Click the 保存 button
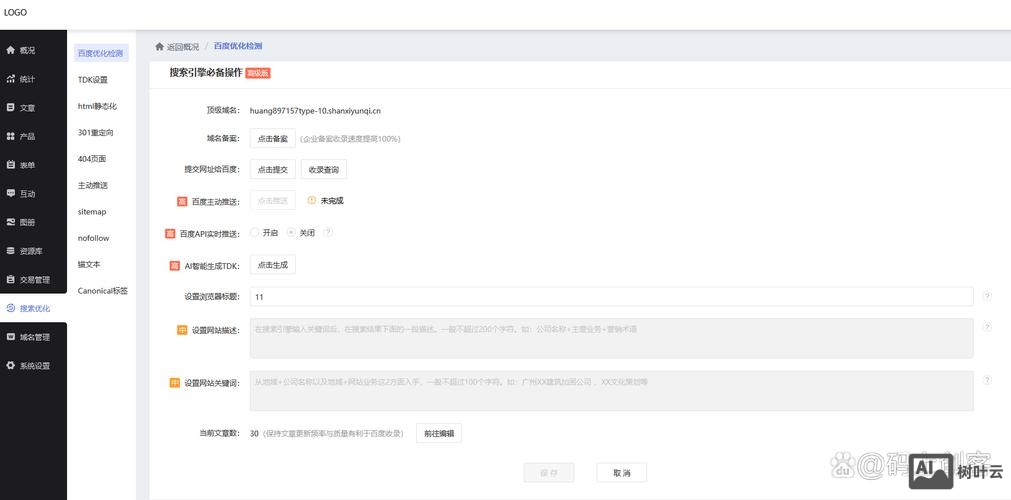 point(549,473)
